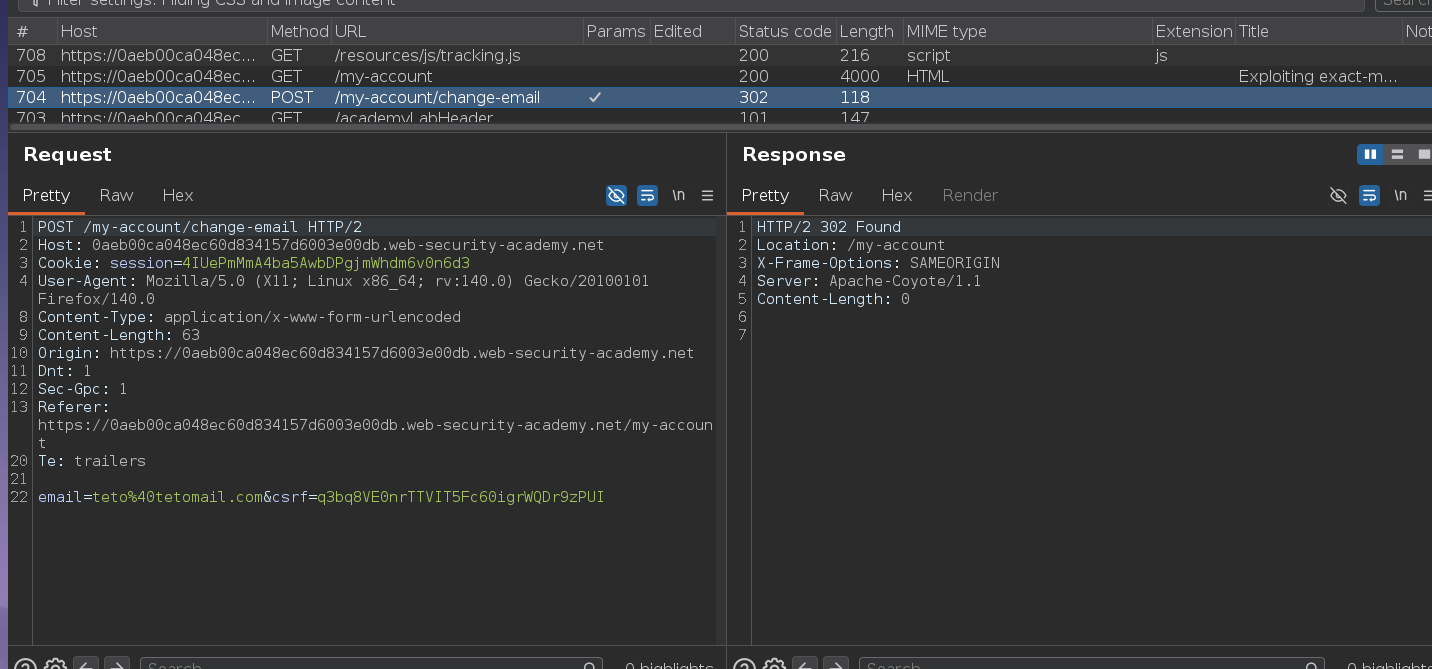The height and width of the screenshot is (669, 1432).
Task: Sort history by Length column header
Action: (x=868, y=31)
